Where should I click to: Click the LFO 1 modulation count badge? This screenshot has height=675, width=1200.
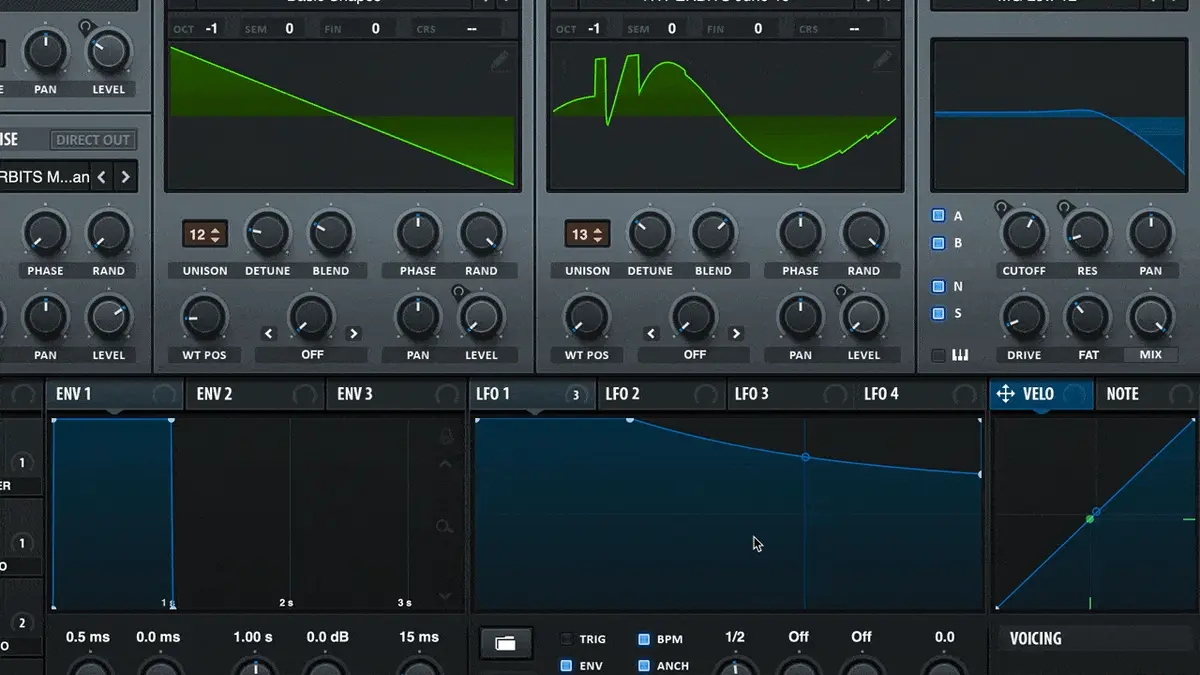point(576,395)
